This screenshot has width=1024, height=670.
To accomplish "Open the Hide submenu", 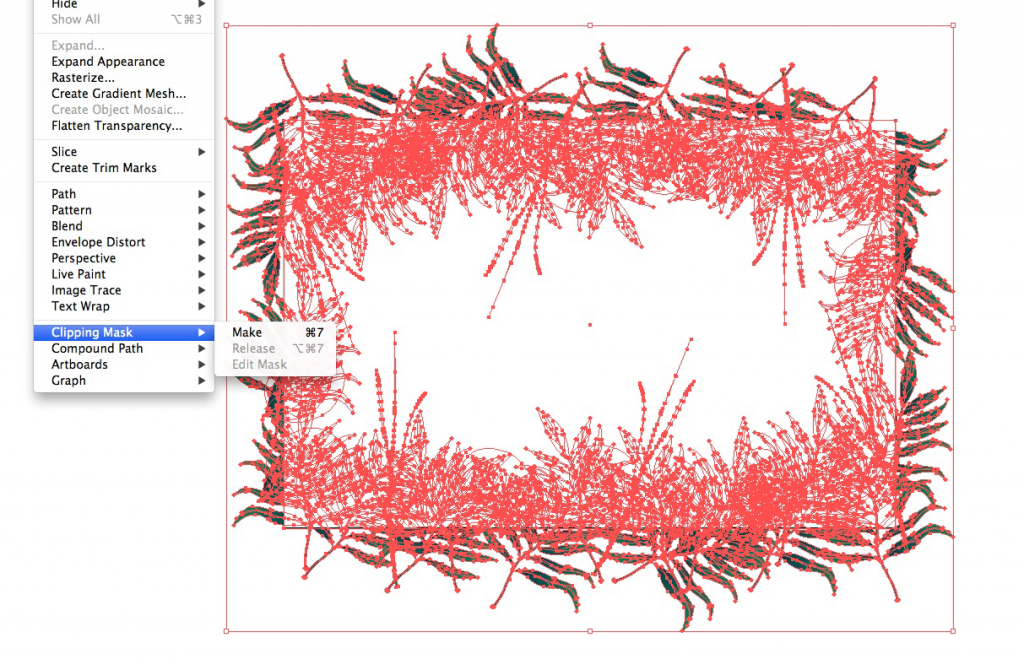I will (123, 4).
